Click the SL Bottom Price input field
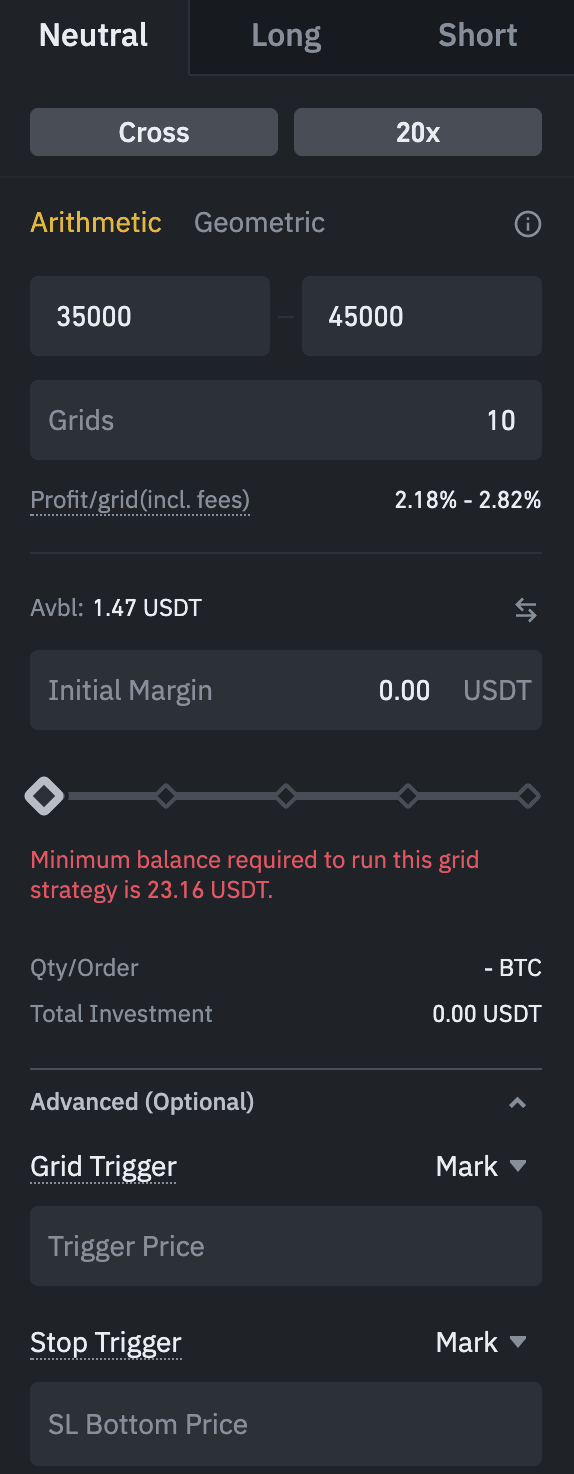This screenshot has height=1474, width=574. point(286,1424)
